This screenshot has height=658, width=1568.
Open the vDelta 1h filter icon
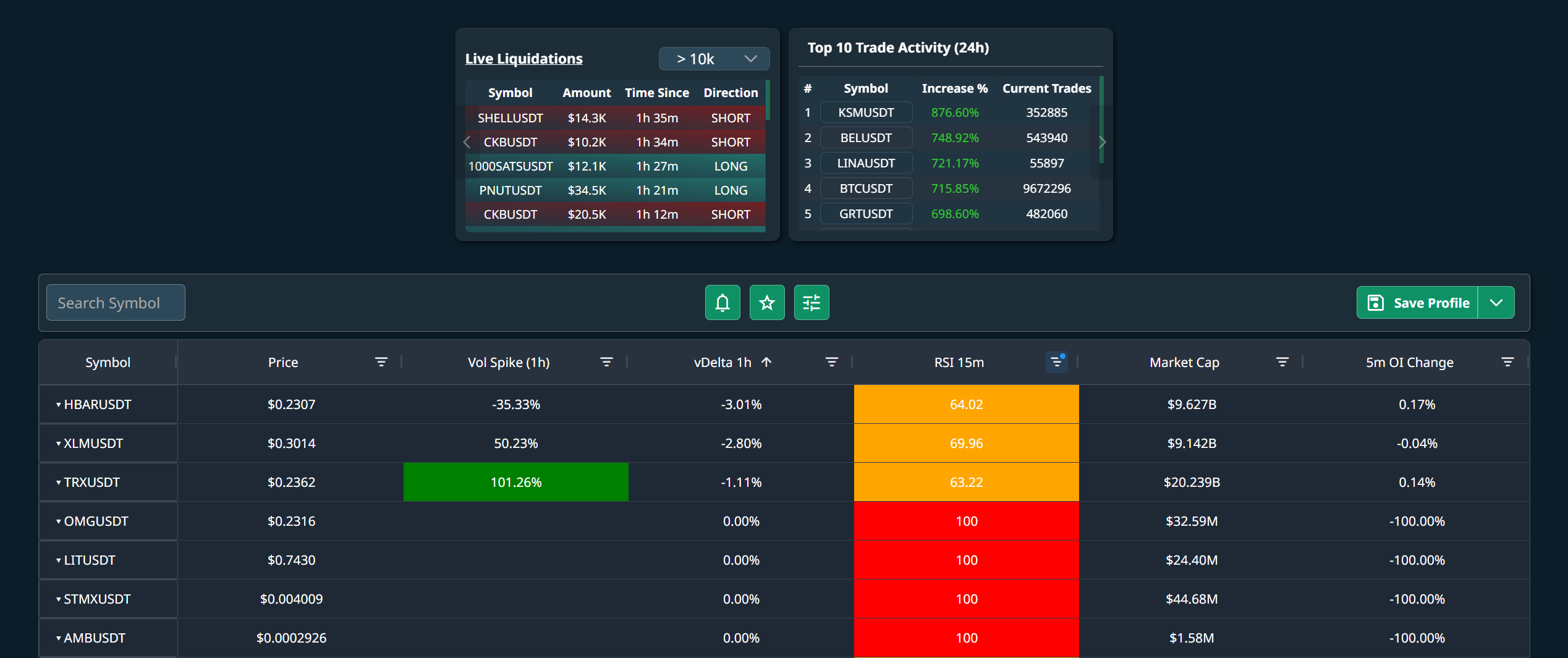tap(832, 362)
